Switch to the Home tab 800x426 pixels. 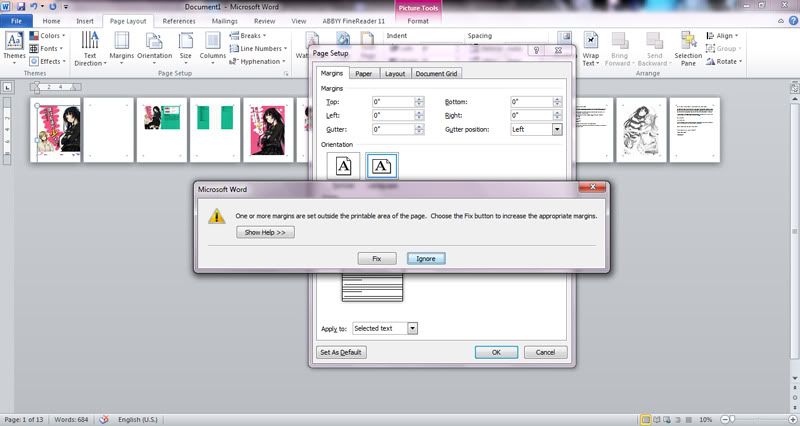[x=52, y=21]
